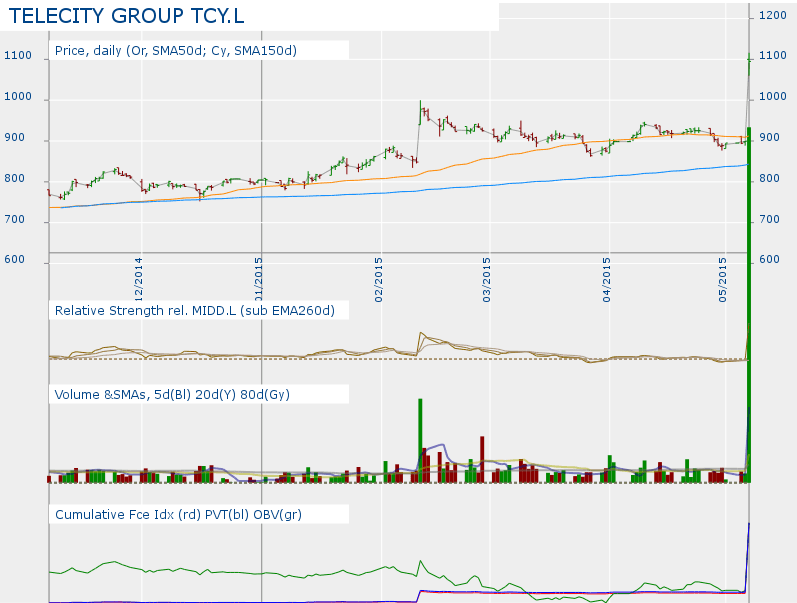The height and width of the screenshot is (603, 797).
Task: Select Cumulative Fce Idx PVT OBV label
Action: tap(178, 515)
